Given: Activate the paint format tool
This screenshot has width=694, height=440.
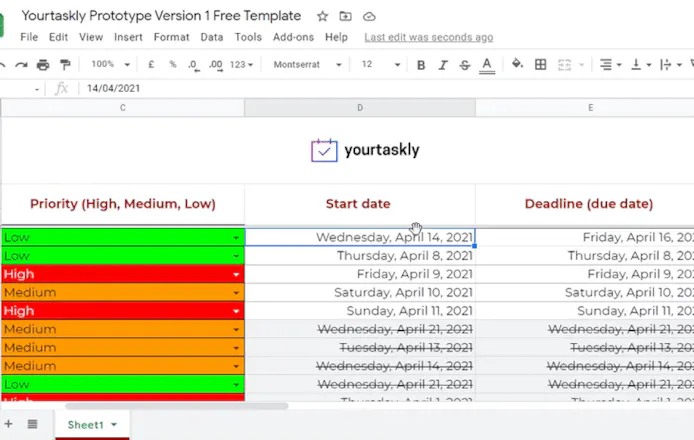Looking at the screenshot, I should [65, 65].
